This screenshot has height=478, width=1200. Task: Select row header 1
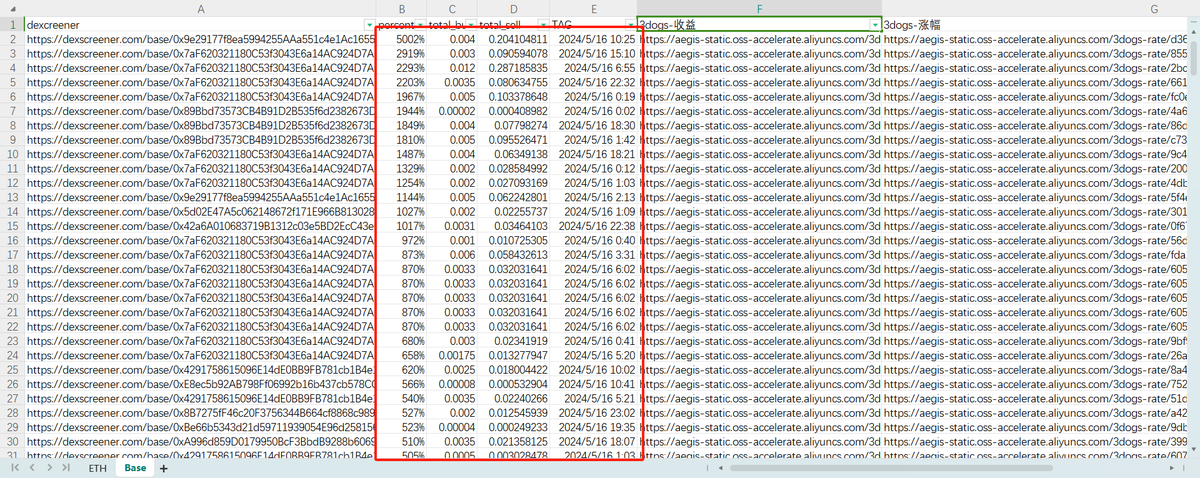coord(12,24)
